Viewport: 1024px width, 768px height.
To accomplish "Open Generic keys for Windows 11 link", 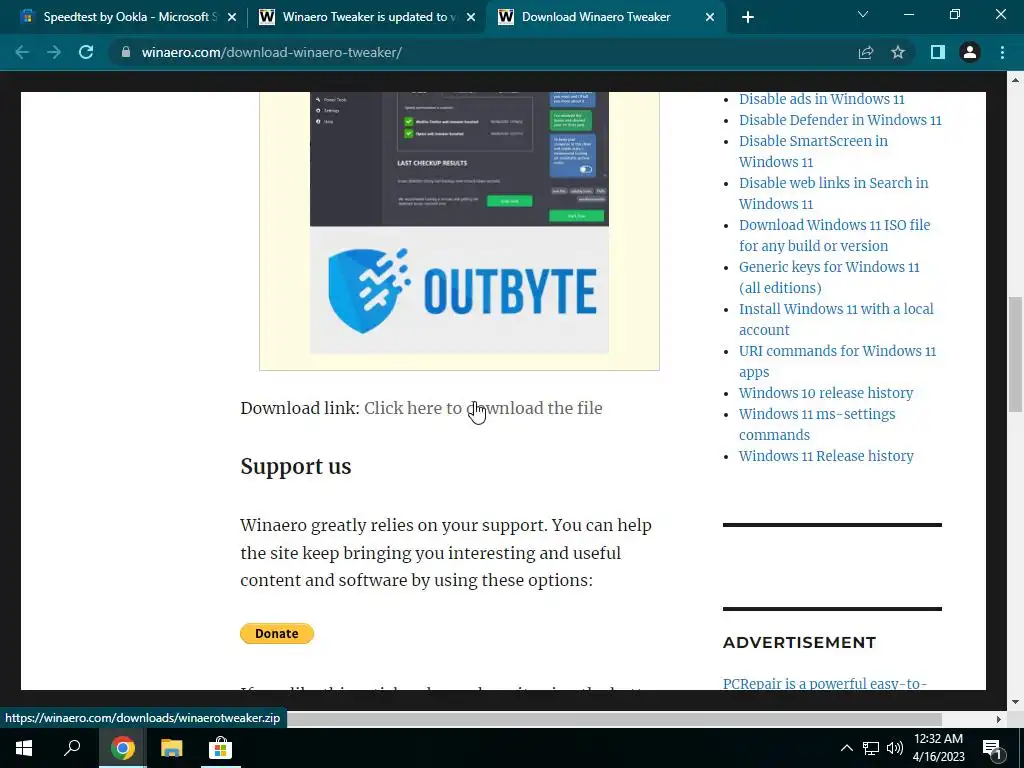I will tap(829, 277).
